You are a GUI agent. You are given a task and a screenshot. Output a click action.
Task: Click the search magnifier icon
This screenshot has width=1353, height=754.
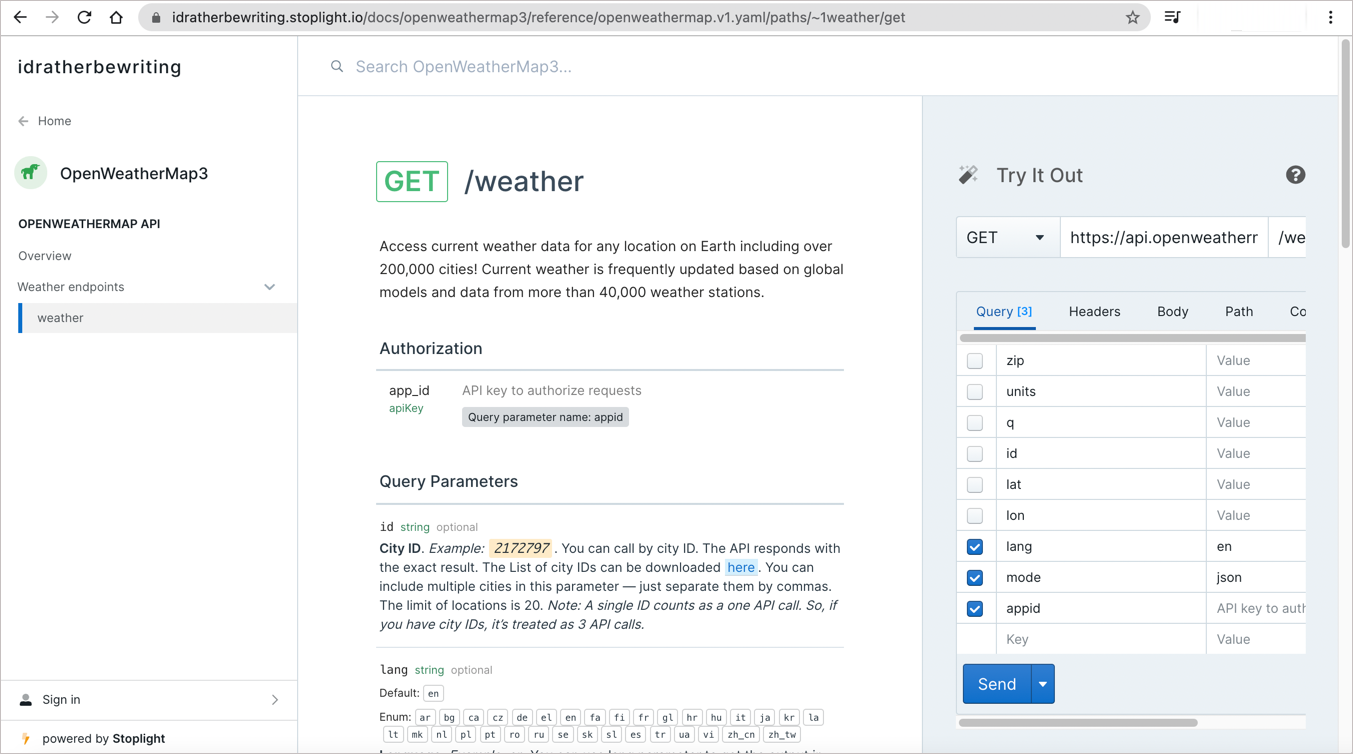pyautogui.click(x=336, y=66)
